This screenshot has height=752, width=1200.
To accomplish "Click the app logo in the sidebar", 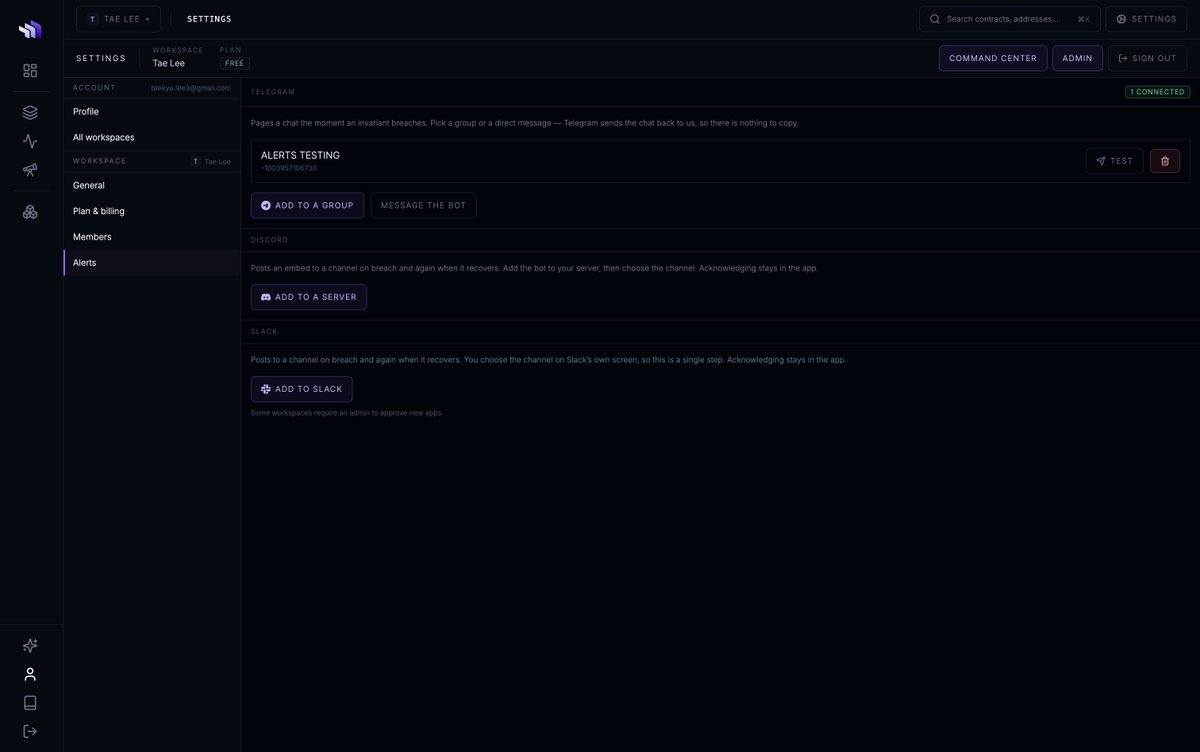I will pyautogui.click(x=30, y=29).
